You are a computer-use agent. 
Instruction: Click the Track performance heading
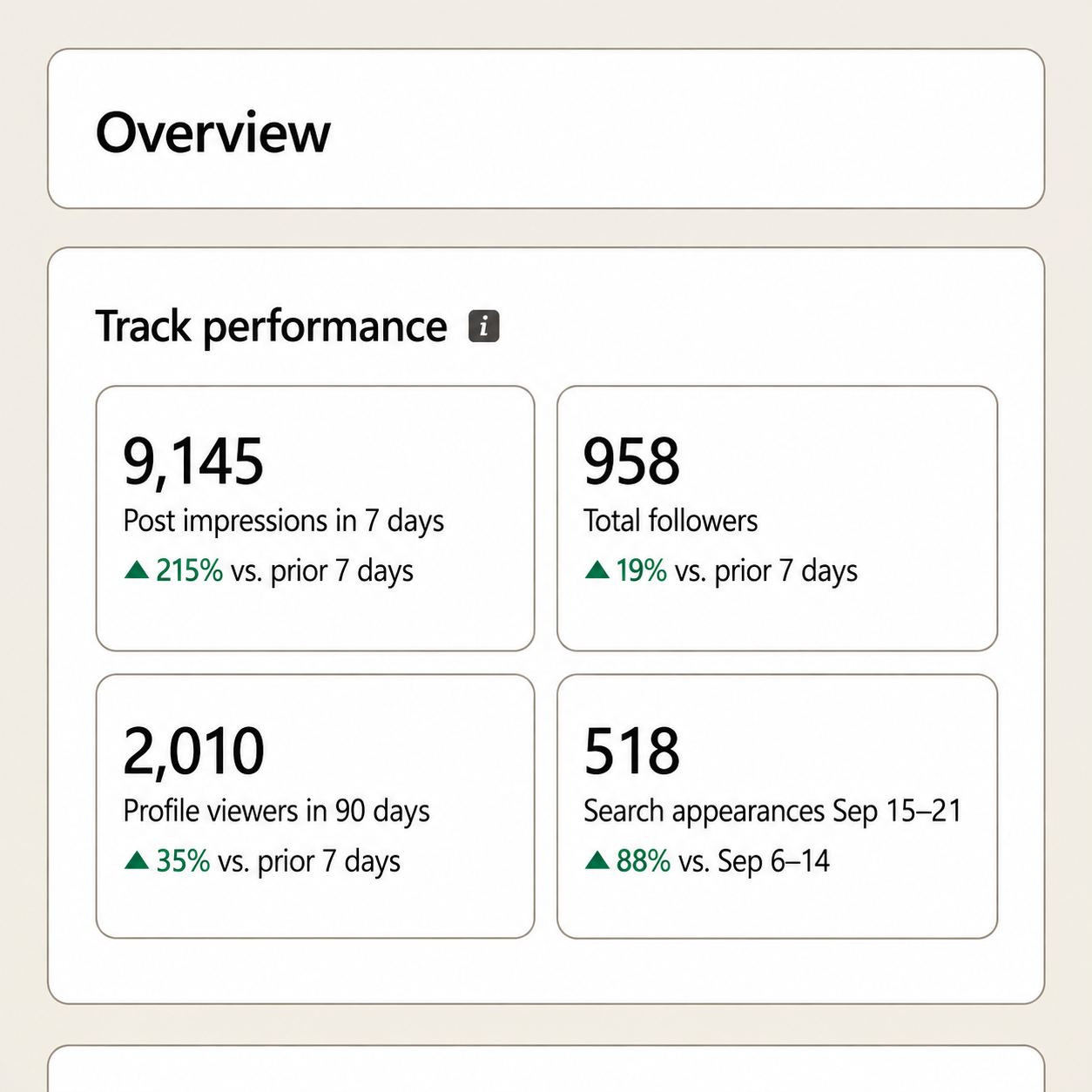coord(271,327)
